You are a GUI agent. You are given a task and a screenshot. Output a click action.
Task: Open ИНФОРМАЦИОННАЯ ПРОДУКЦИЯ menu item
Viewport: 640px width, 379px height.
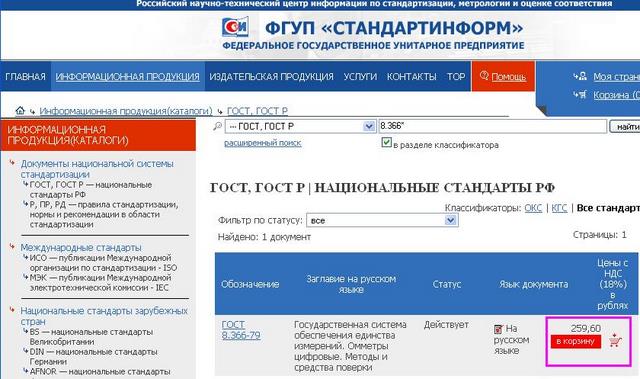point(127,76)
